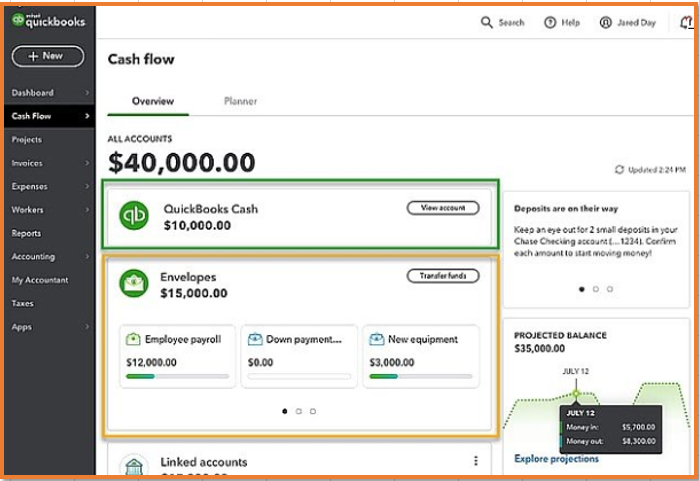699x481 pixels.
Task: Open the Explore projections link
Action: tap(556, 459)
